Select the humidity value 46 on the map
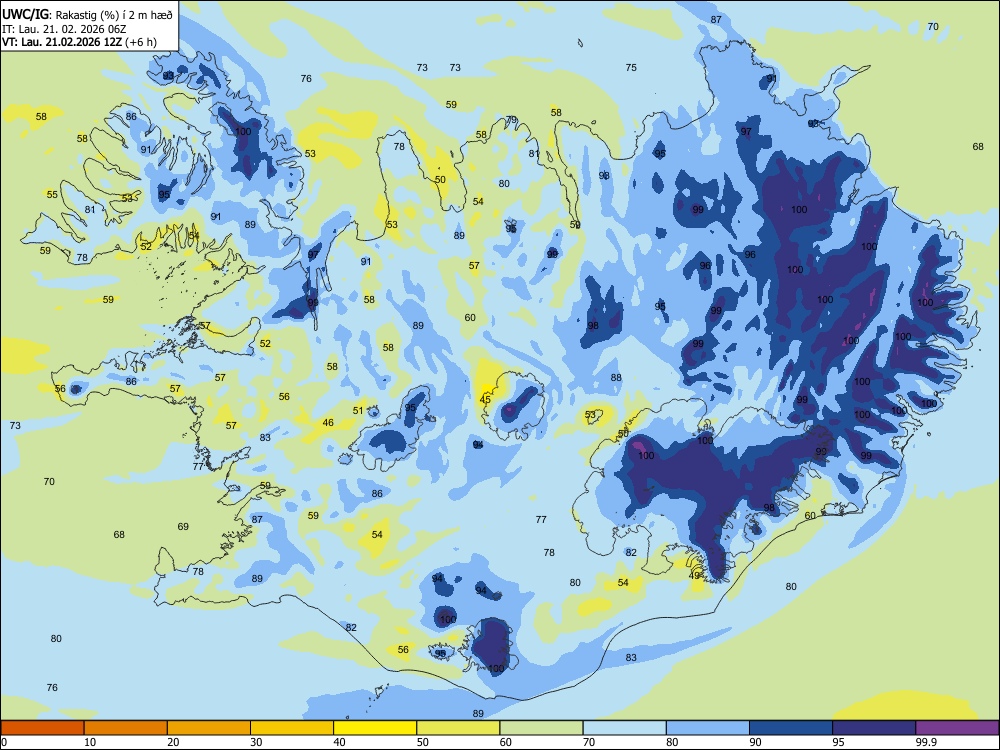 point(328,422)
